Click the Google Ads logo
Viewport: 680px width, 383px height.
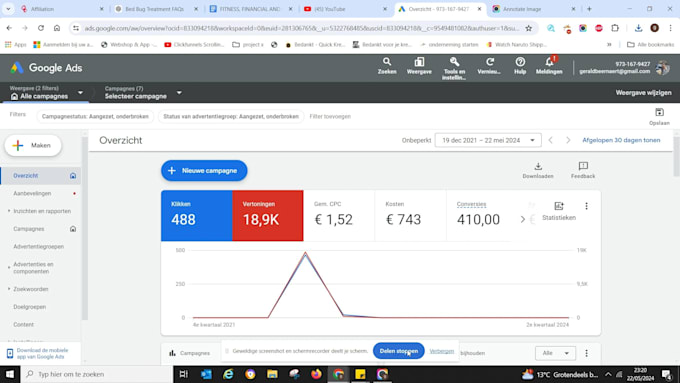pos(46,68)
